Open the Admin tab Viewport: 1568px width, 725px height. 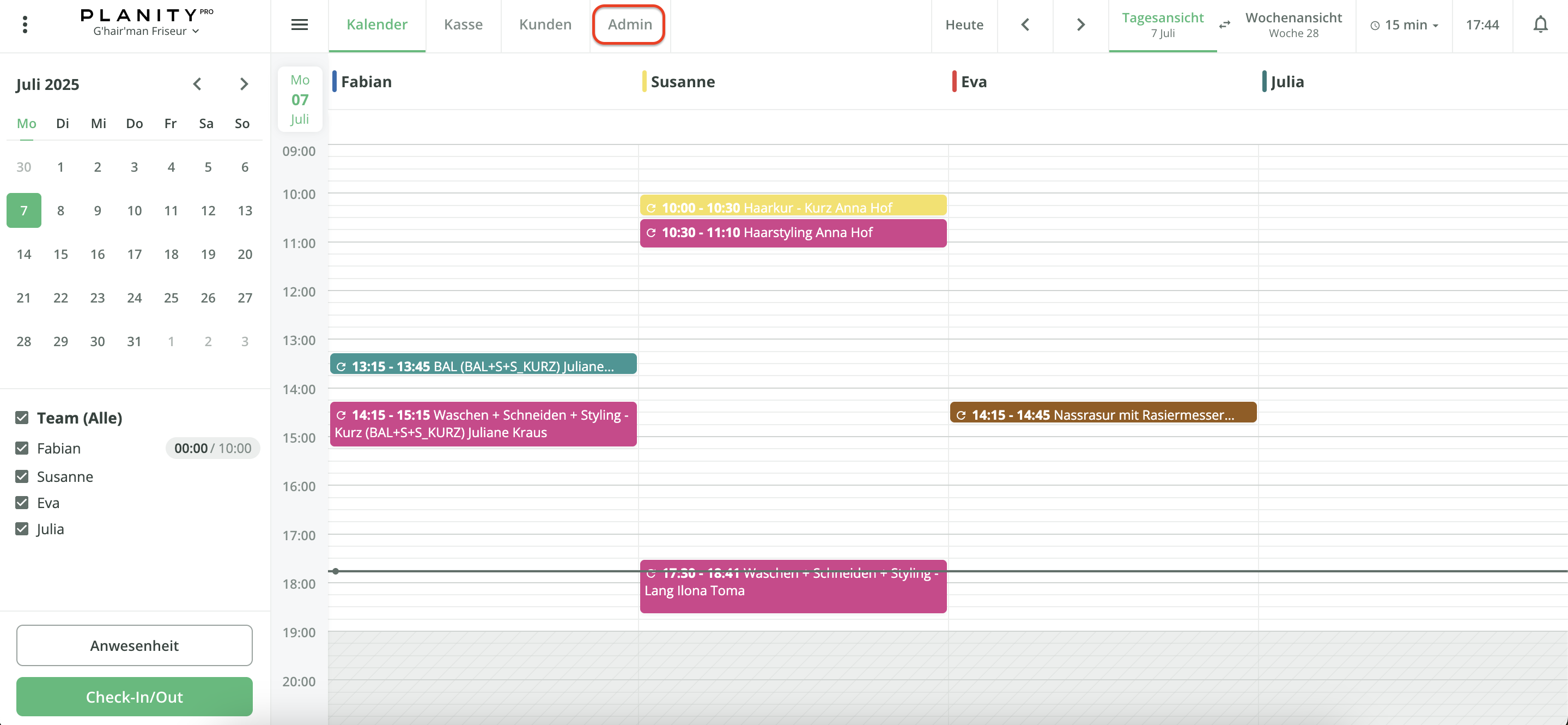pos(629,25)
